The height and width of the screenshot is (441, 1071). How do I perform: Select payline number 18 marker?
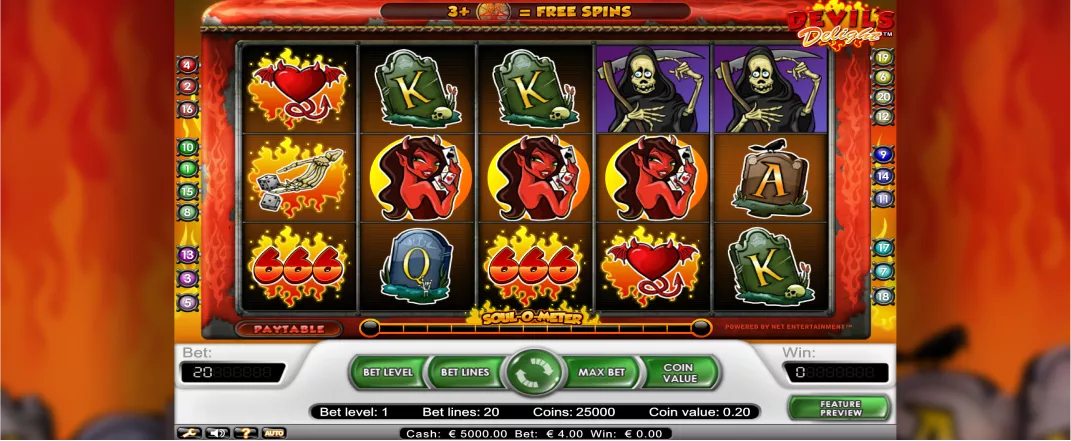pyautogui.click(x=884, y=296)
